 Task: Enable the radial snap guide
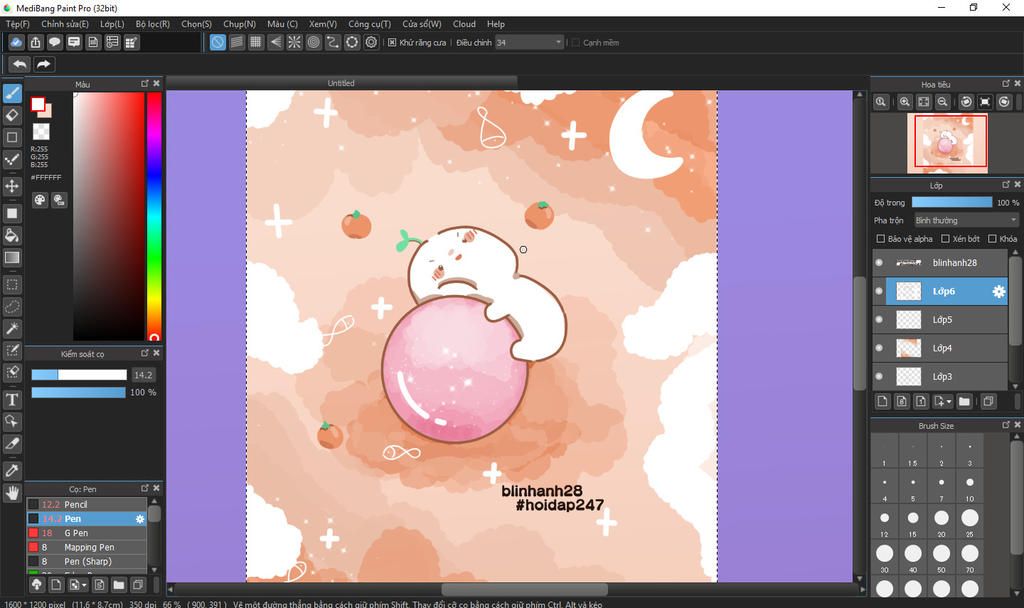(295, 42)
